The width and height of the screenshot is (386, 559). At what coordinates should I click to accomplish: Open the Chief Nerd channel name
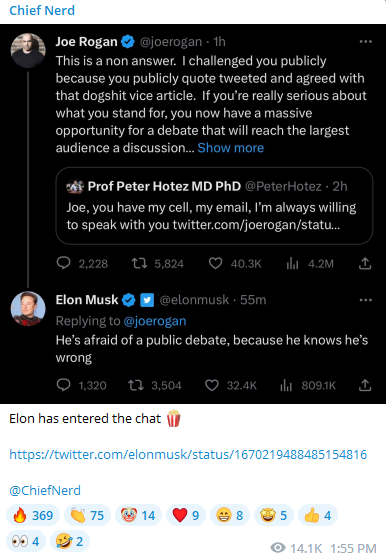tap(42, 10)
